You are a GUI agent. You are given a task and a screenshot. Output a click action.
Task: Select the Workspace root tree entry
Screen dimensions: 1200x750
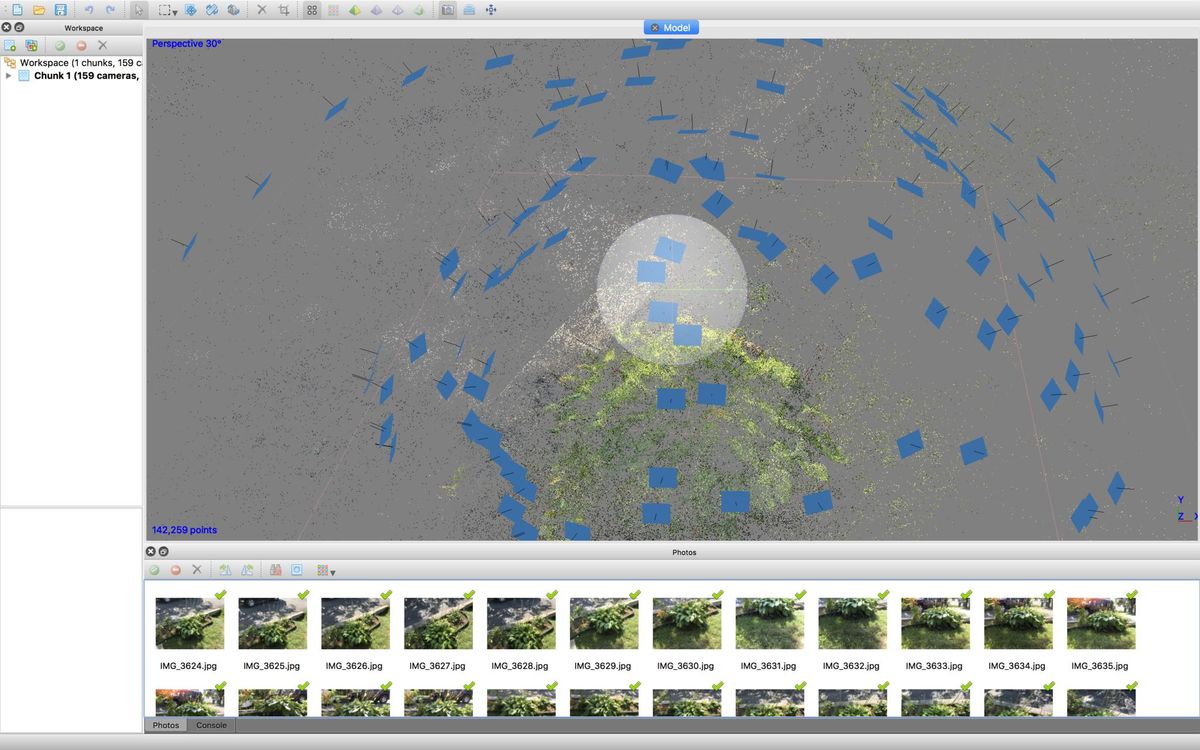(73, 62)
